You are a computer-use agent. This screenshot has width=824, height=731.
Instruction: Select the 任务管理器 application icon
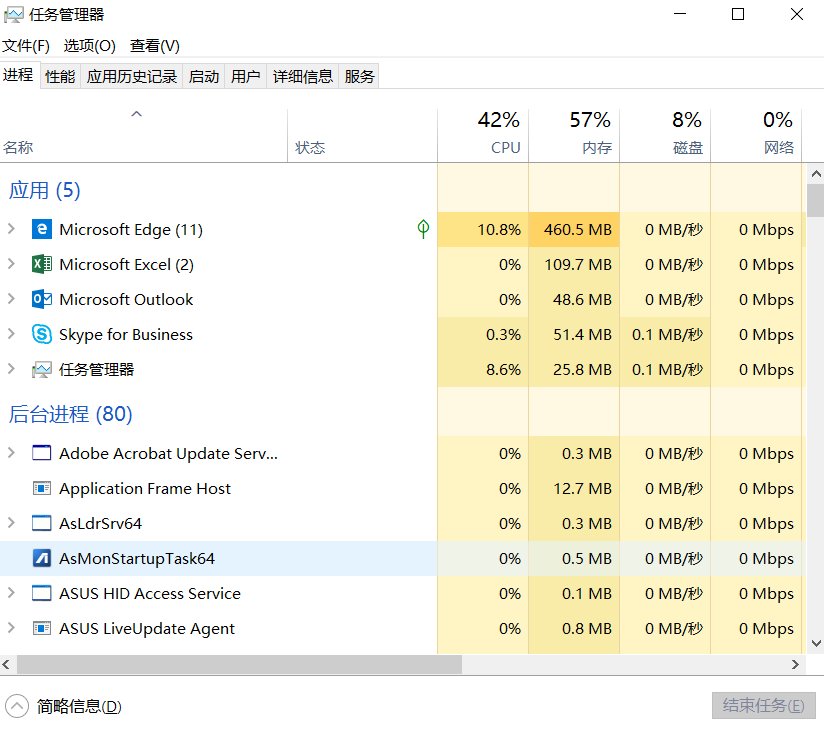[x=41, y=369]
